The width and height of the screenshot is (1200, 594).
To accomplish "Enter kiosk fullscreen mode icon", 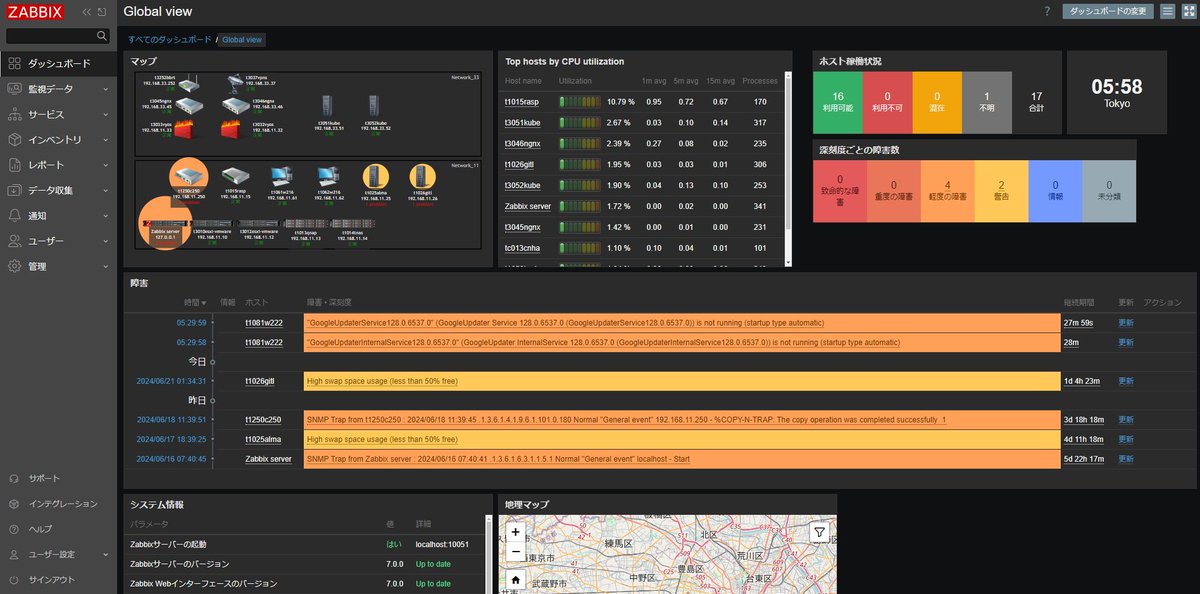I will pos(1188,11).
